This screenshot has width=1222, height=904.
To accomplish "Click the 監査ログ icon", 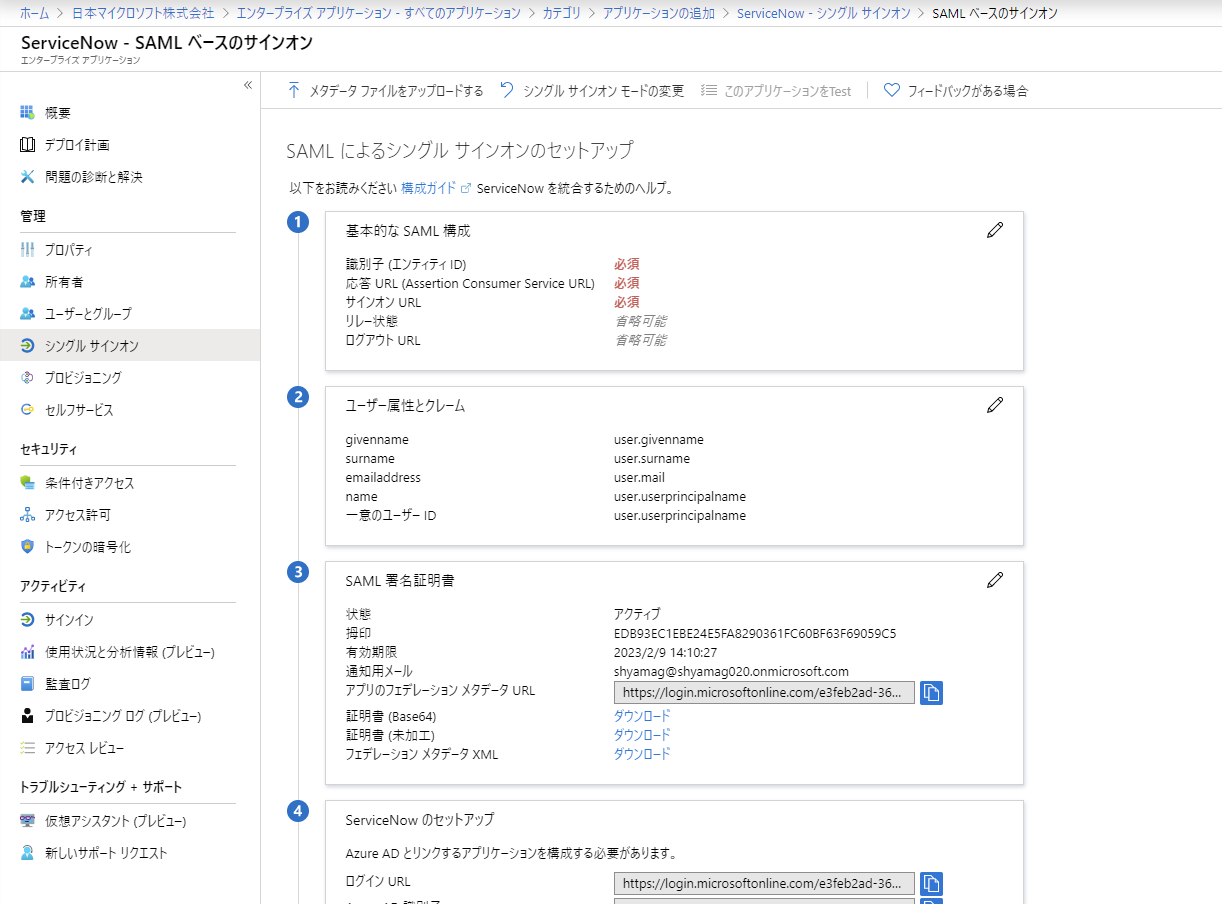I will 28,684.
